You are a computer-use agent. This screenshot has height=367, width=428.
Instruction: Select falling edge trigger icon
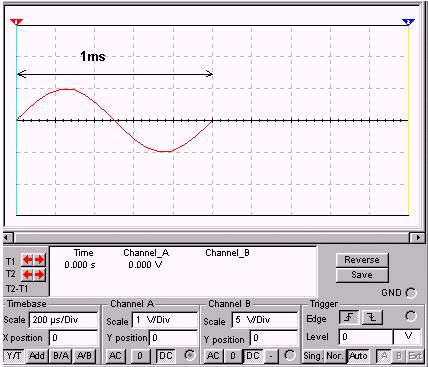coord(372,317)
